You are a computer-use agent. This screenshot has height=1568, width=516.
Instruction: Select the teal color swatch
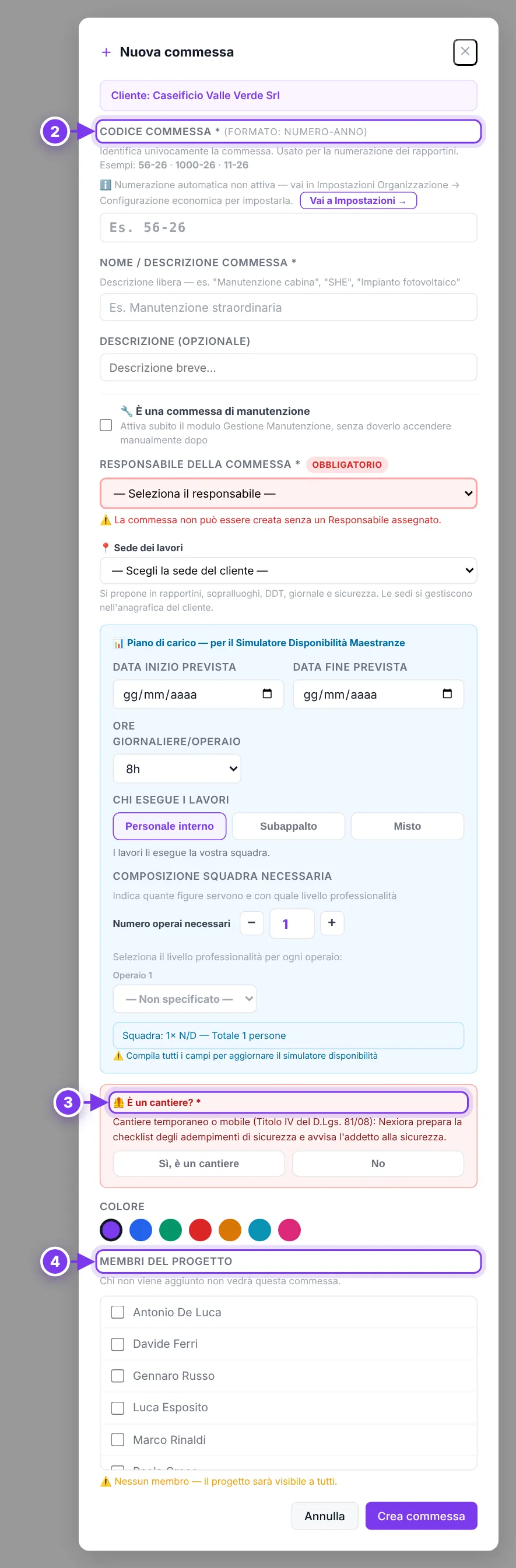(x=259, y=1229)
